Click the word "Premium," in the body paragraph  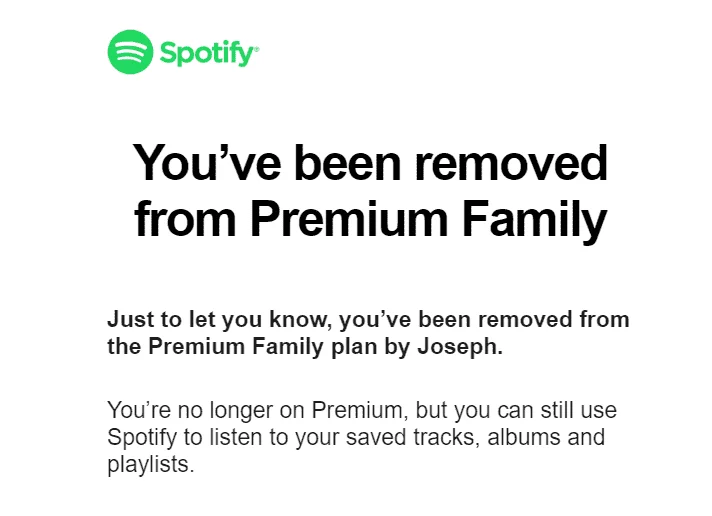pyautogui.click(x=357, y=410)
